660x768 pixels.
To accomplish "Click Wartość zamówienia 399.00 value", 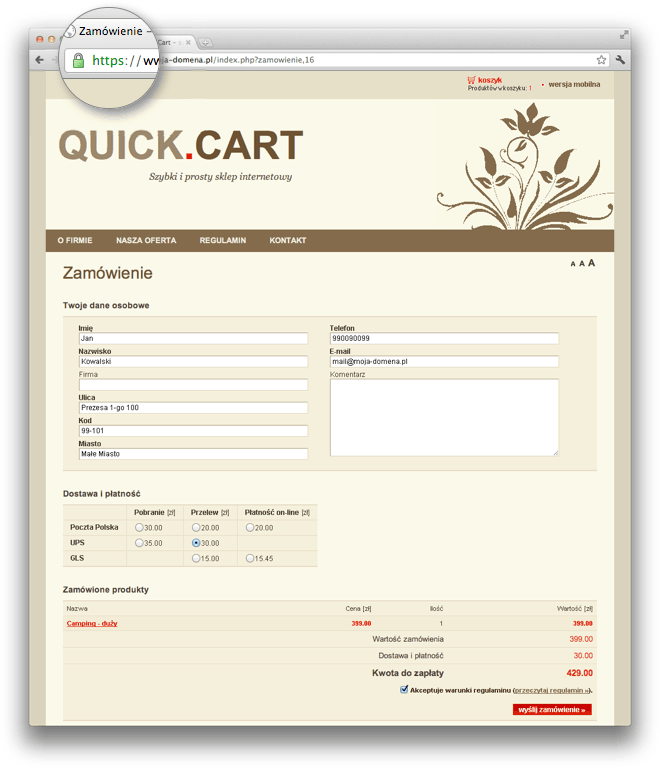I will coord(581,639).
